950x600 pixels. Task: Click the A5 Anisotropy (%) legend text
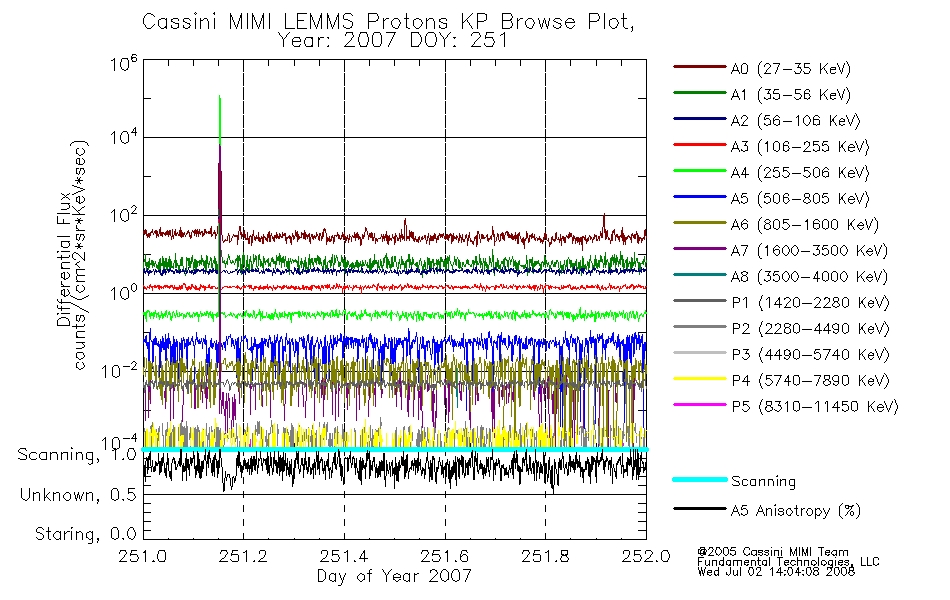(x=796, y=511)
